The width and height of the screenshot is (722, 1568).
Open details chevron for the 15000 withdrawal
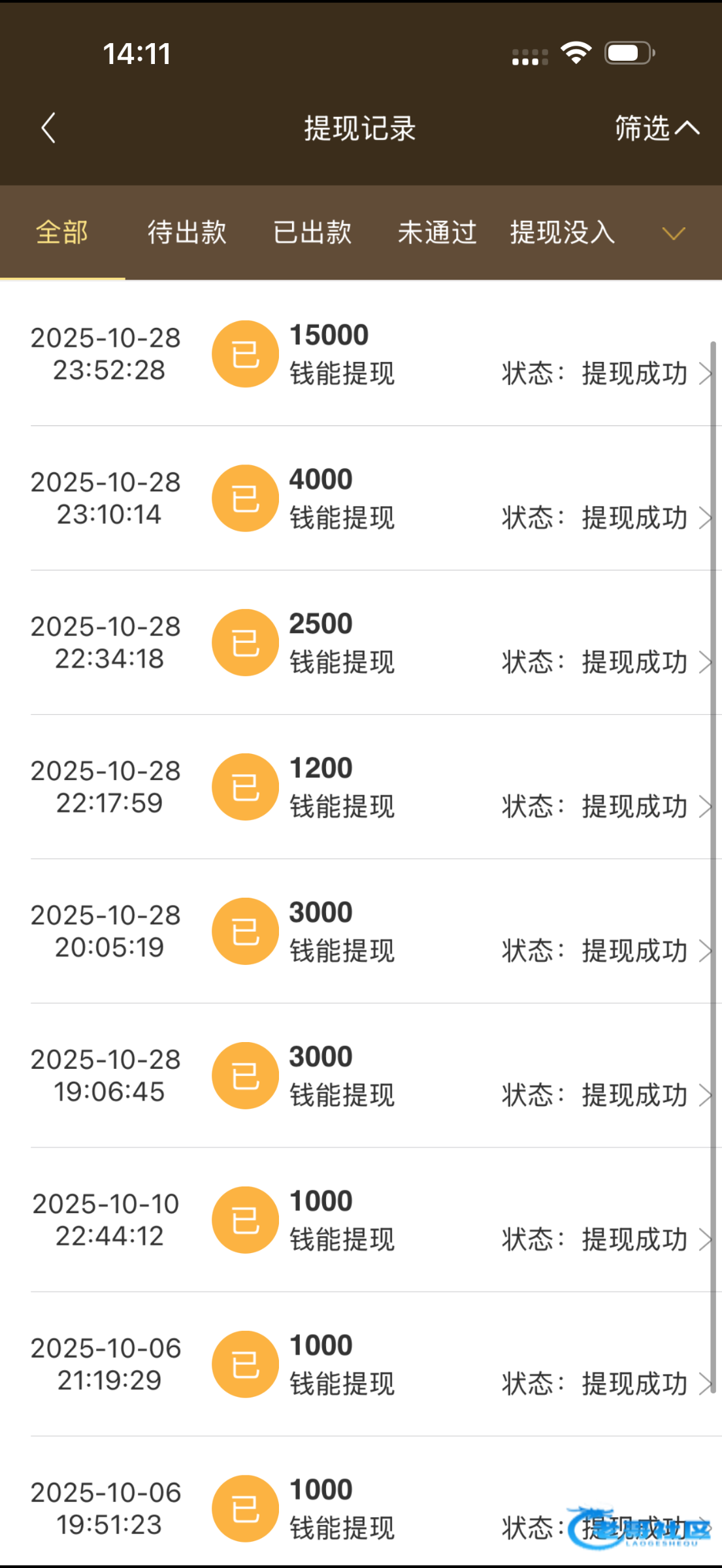click(x=704, y=374)
